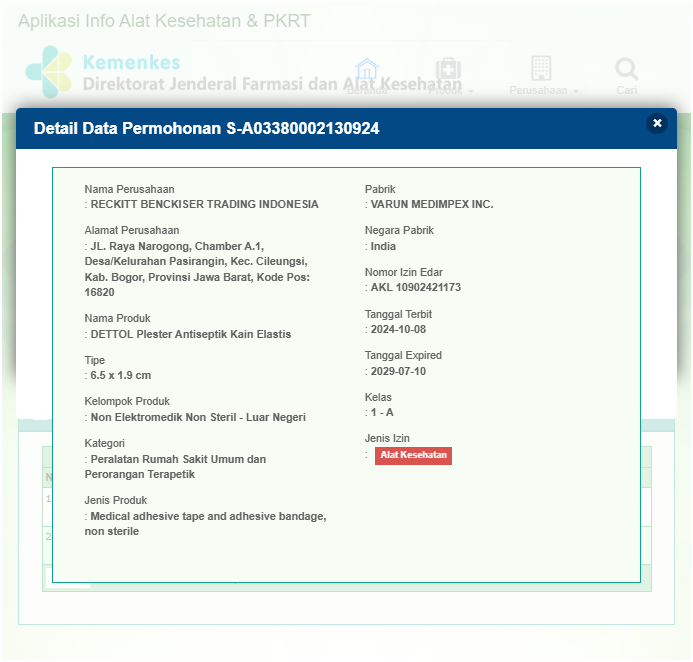Click the issue date 2024-10-08

point(398,330)
